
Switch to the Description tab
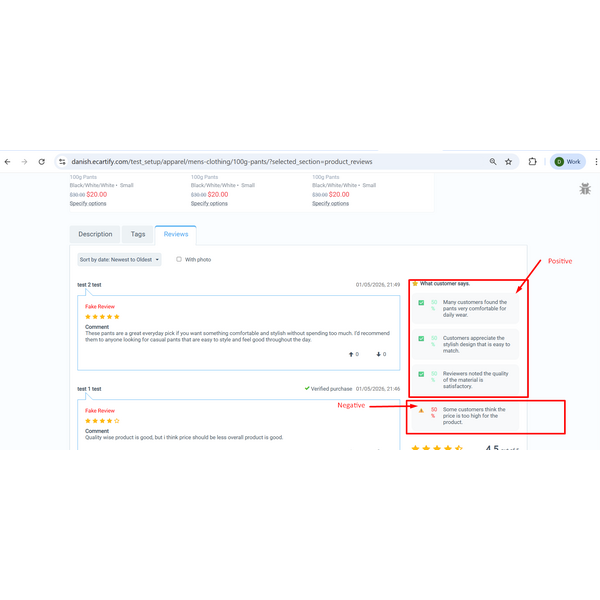click(x=95, y=234)
